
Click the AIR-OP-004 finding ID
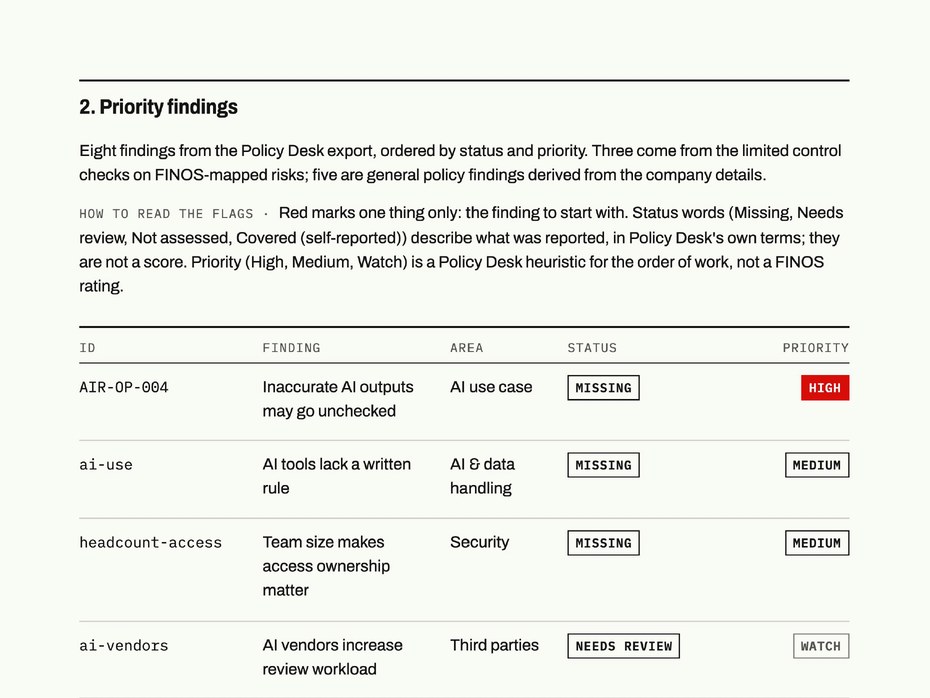click(124, 387)
